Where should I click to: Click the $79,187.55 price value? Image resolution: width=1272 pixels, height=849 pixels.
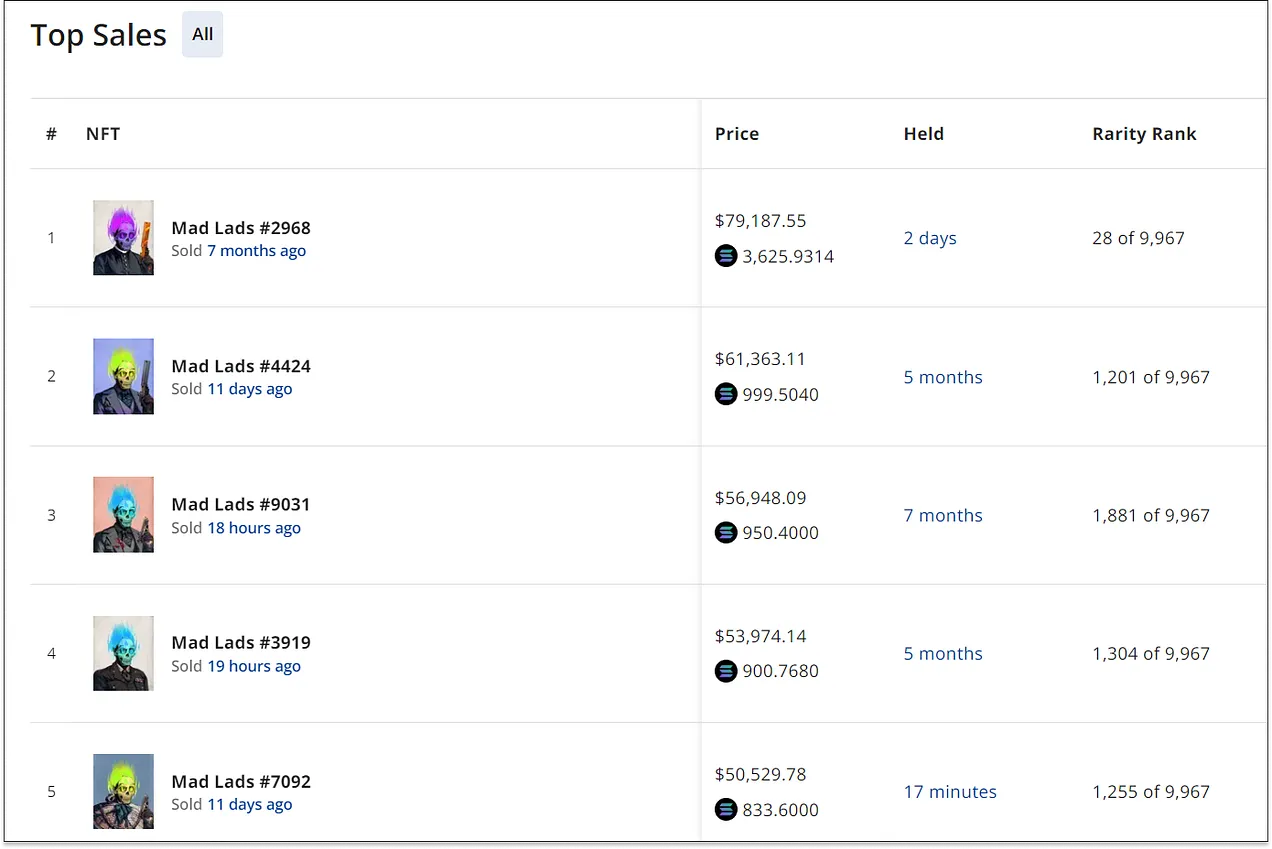click(x=760, y=221)
